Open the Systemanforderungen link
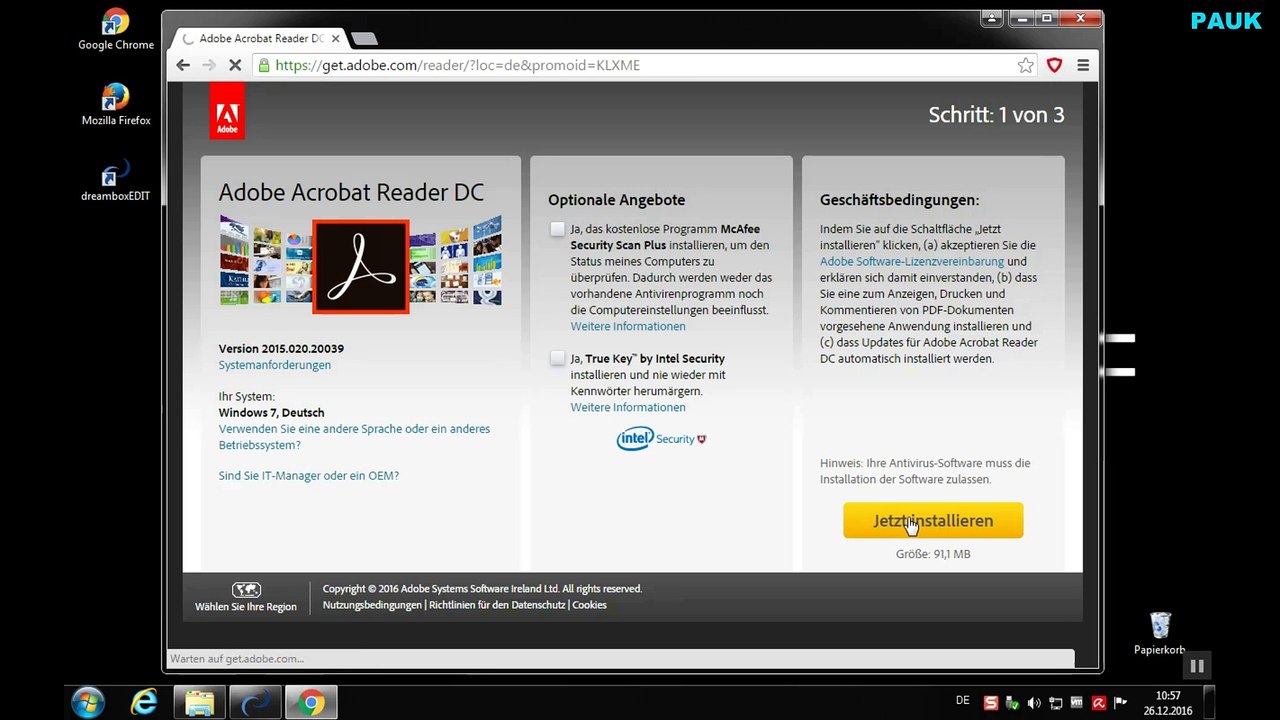Image resolution: width=1280 pixels, height=720 pixels. (275, 365)
